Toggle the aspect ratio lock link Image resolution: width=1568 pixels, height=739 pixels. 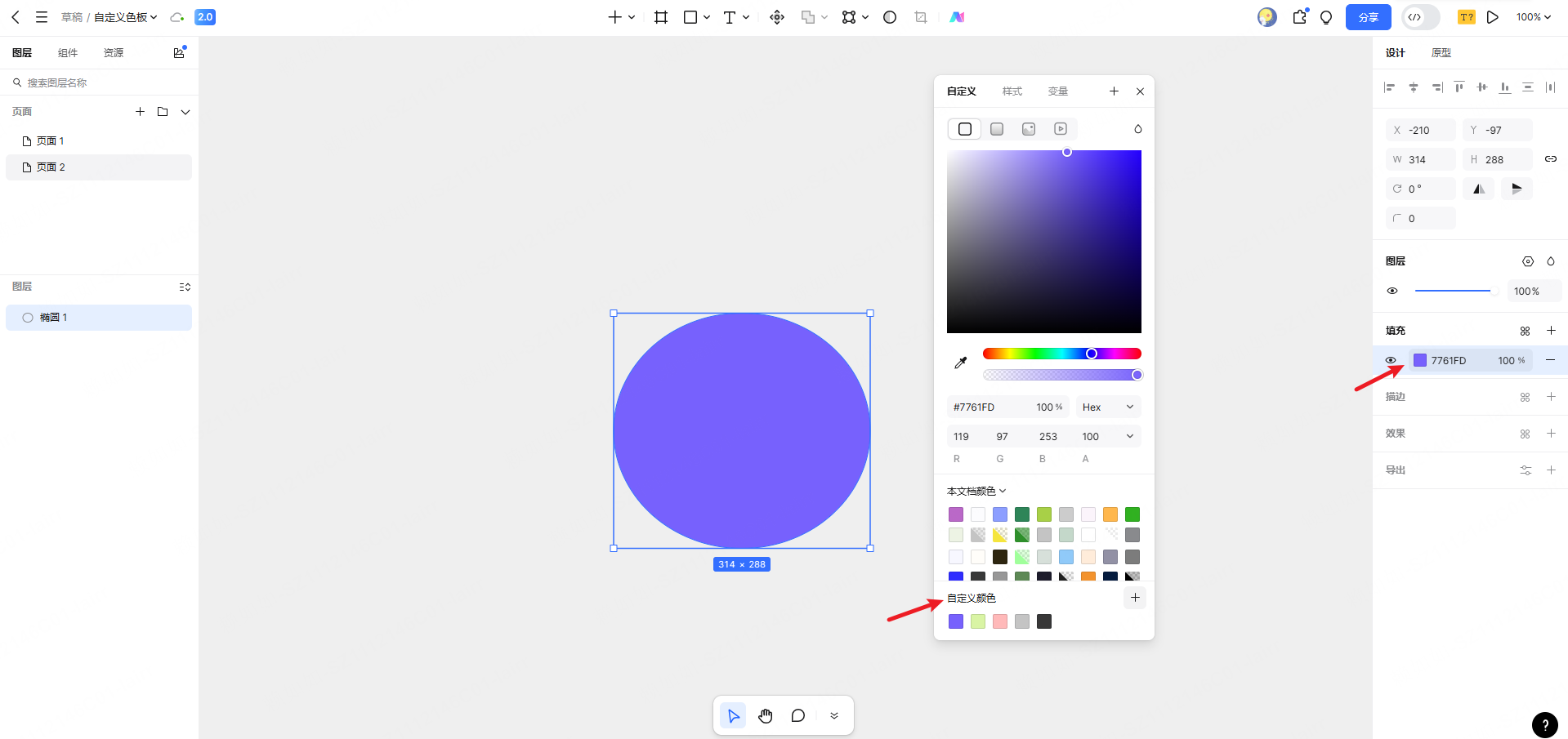[1550, 159]
